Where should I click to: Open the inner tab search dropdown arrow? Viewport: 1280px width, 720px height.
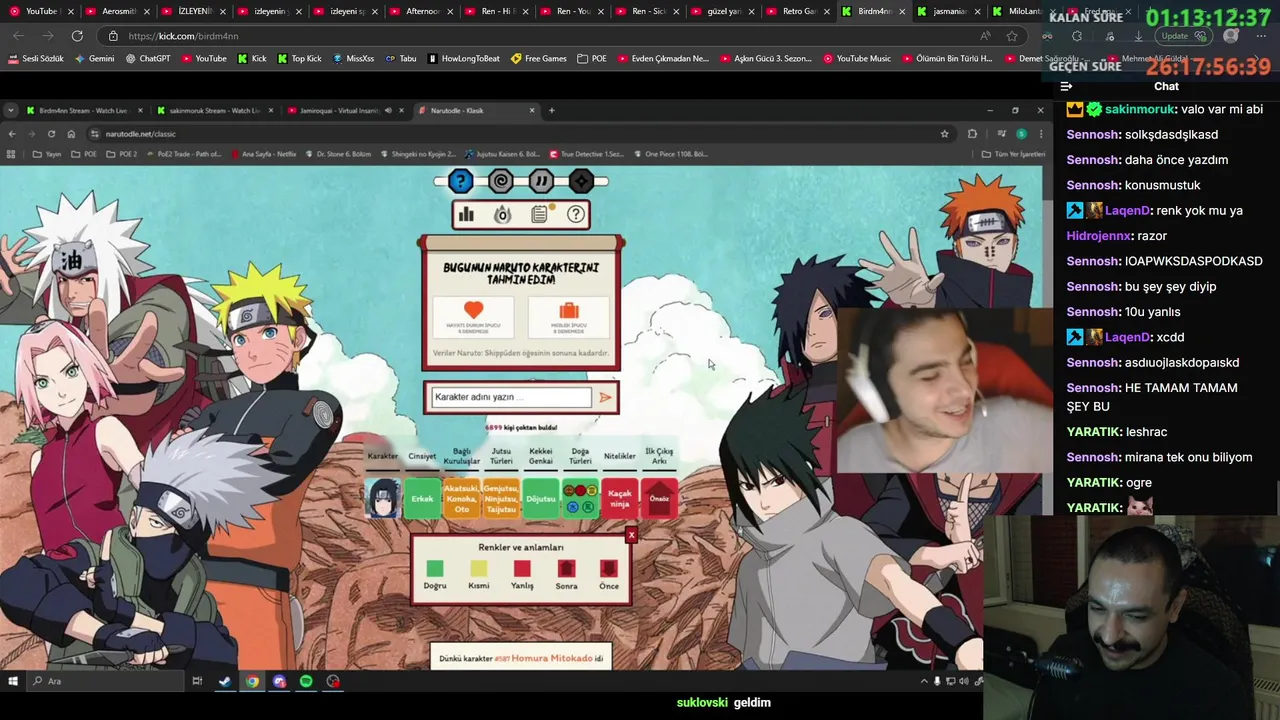pos(11,110)
